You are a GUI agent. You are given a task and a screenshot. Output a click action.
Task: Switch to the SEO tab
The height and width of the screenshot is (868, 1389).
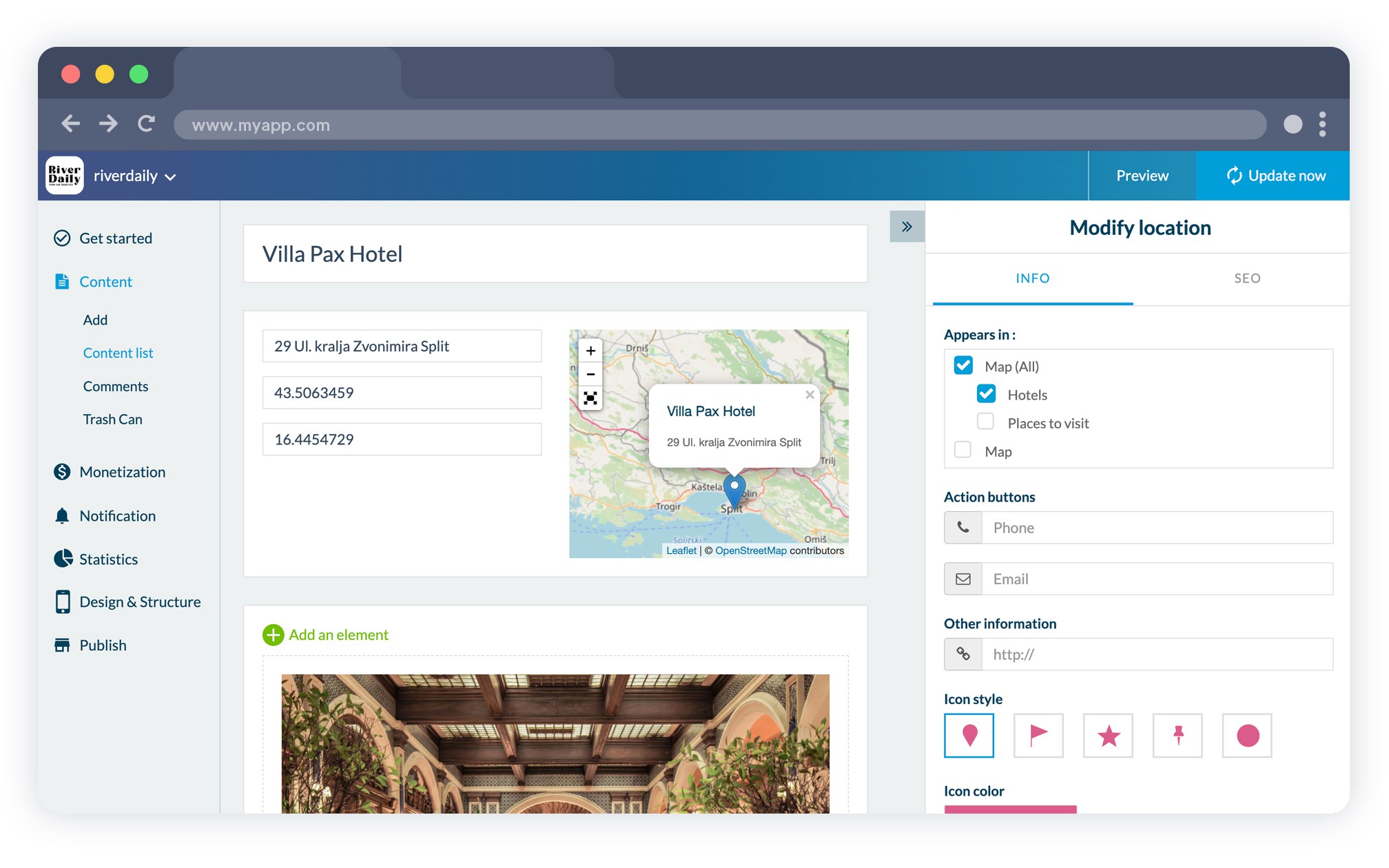tap(1247, 278)
